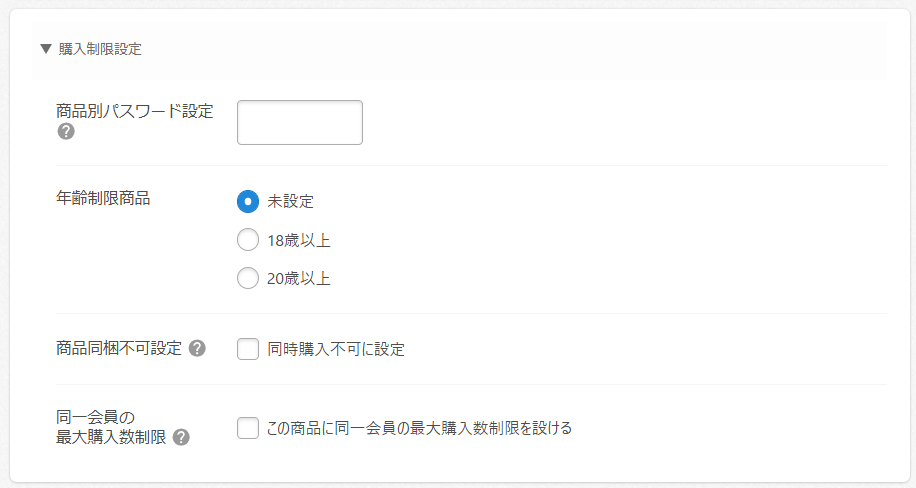This screenshot has height=488, width=916.
Task: Focus the 商品別パスワード設定 input box
Action: click(299, 122)
